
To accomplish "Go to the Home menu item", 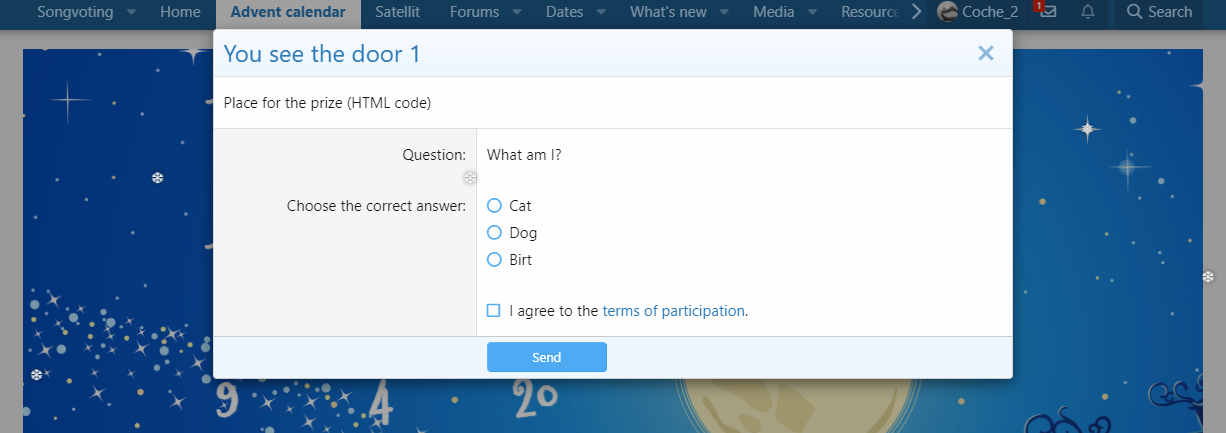I will click(x=180, y=12).
